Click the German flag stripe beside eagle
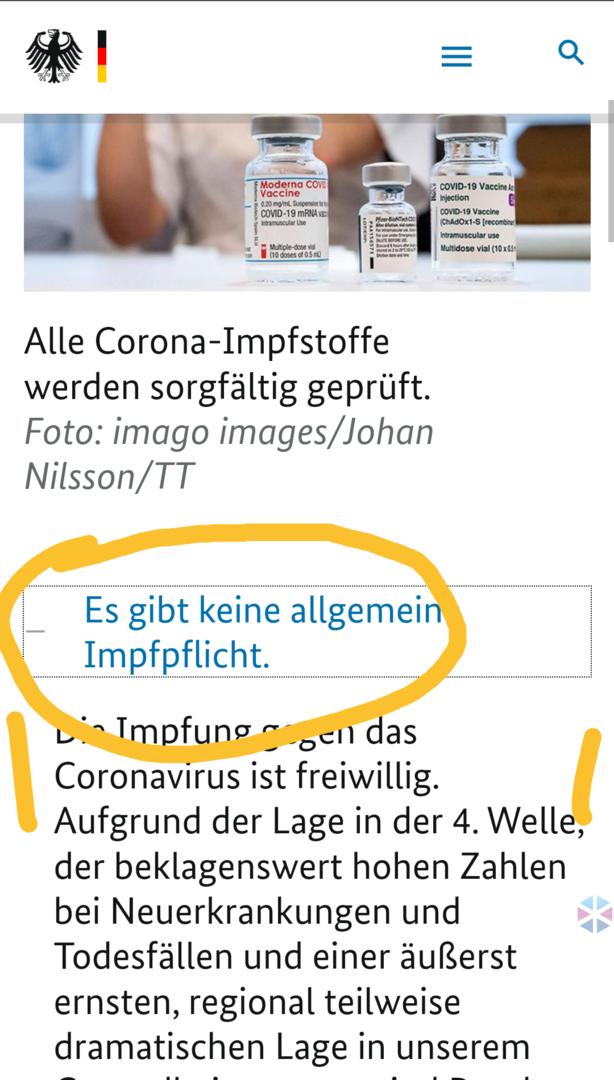 click(102, 56)
